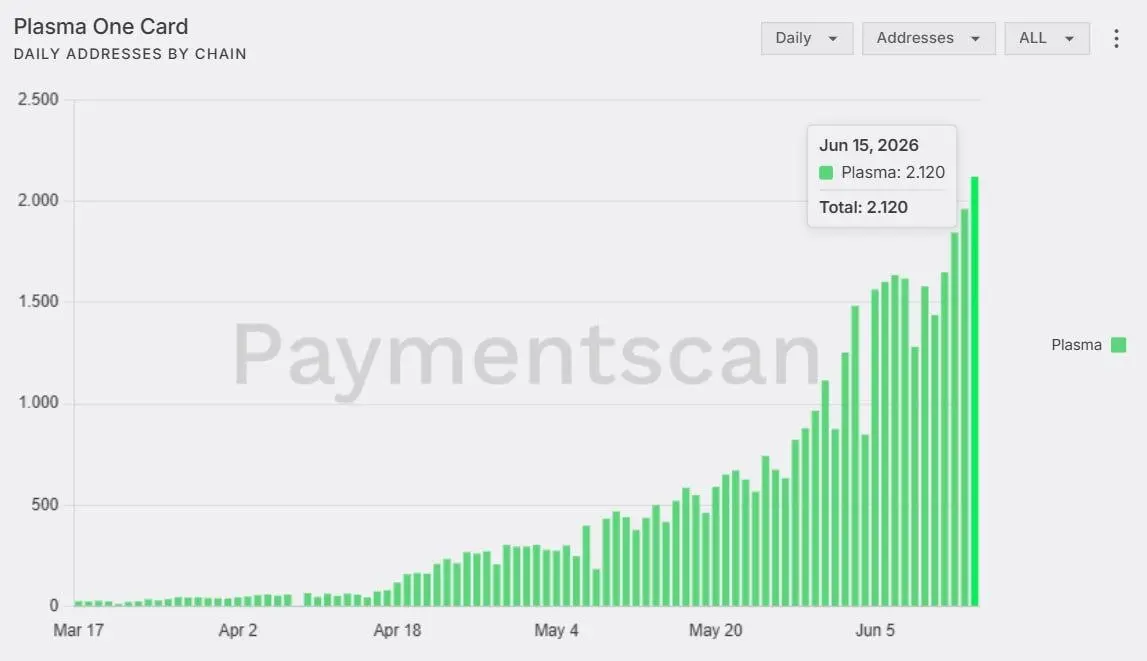Click the May 4 x-axis label
The image size is (1147, 661).
556,630
